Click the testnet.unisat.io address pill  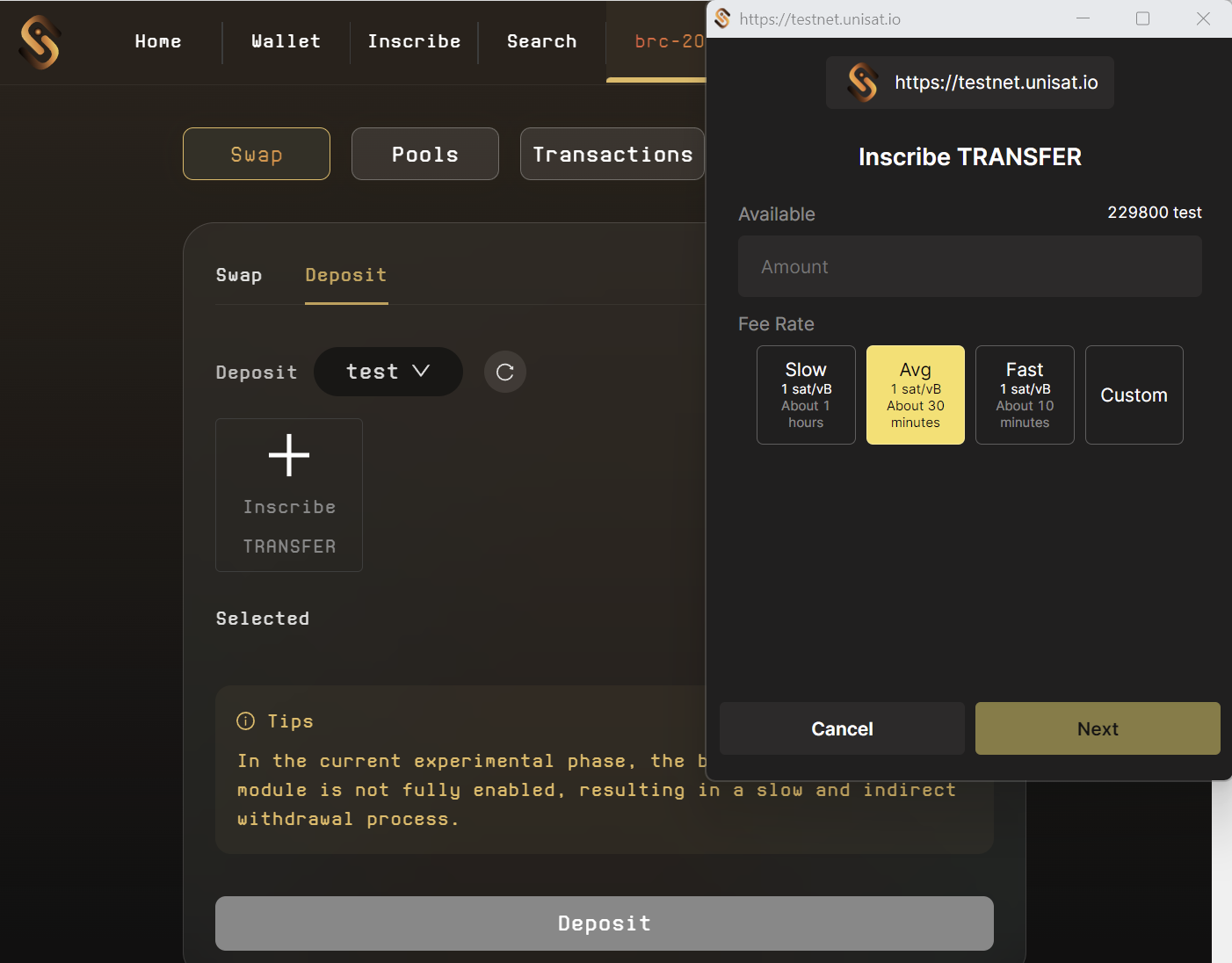click(x=969, y=83)
